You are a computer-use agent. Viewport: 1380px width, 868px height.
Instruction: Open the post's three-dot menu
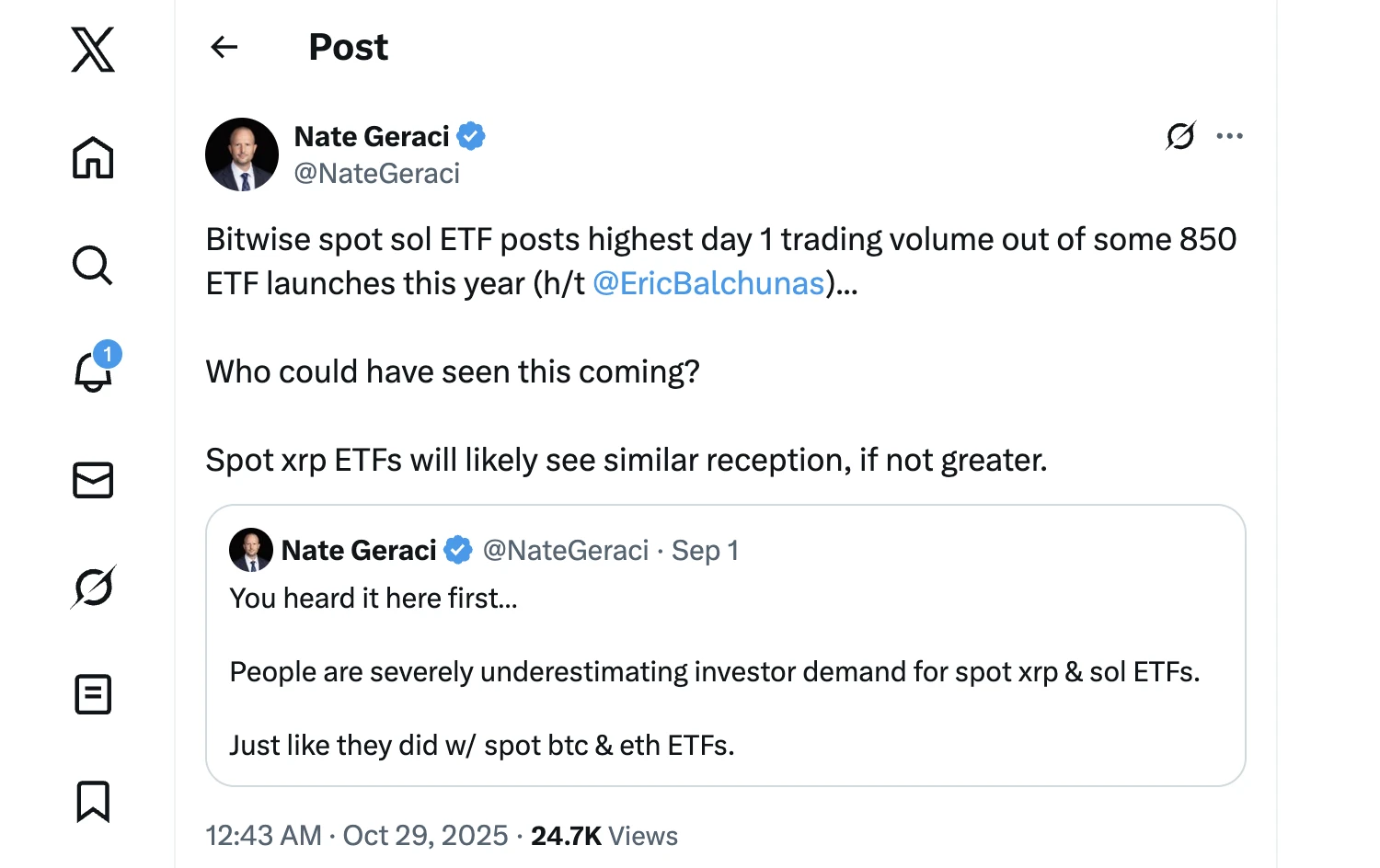(x=1230, y=135)
